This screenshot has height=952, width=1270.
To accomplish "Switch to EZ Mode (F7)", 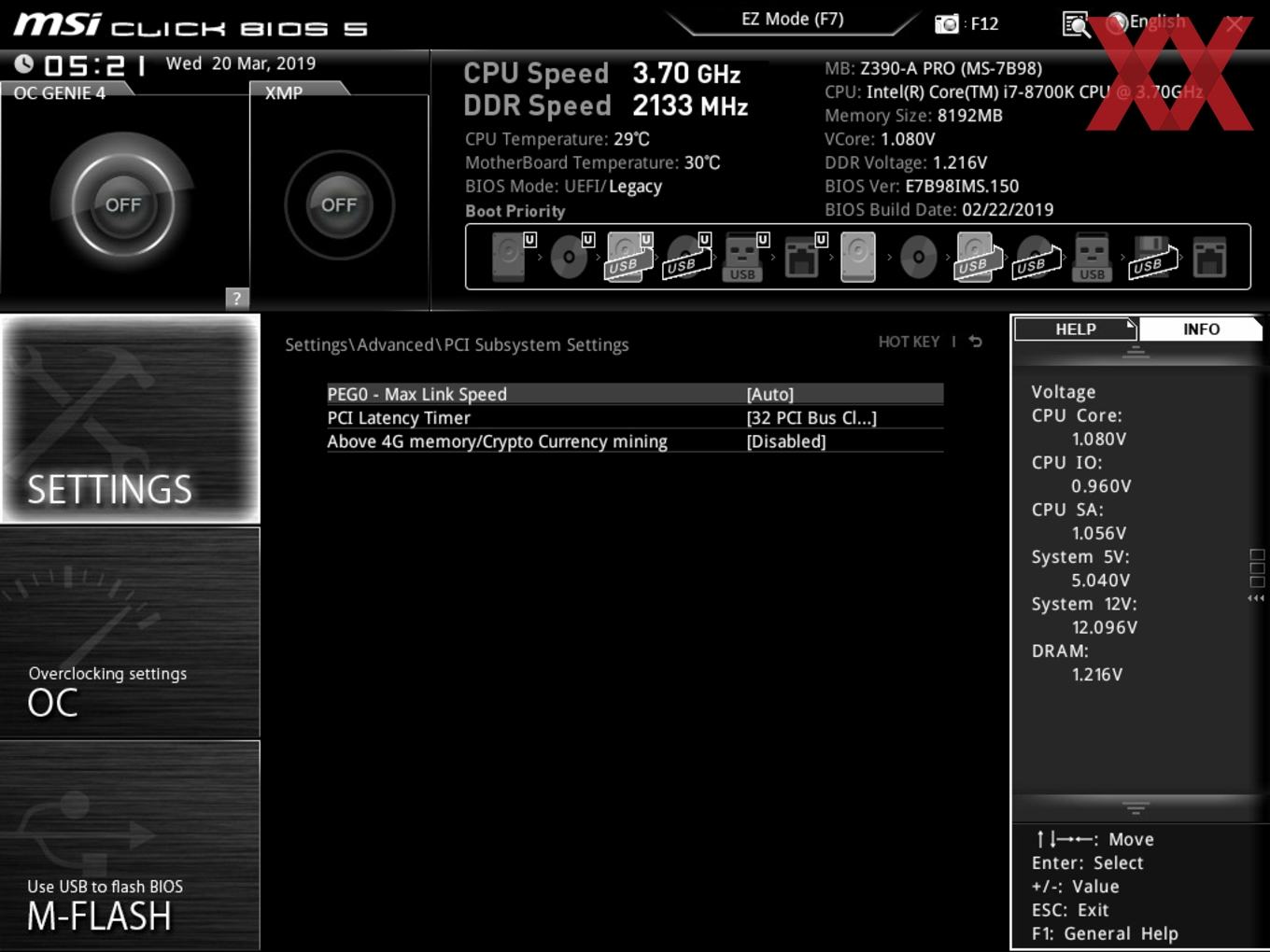I will pos(793,19).
